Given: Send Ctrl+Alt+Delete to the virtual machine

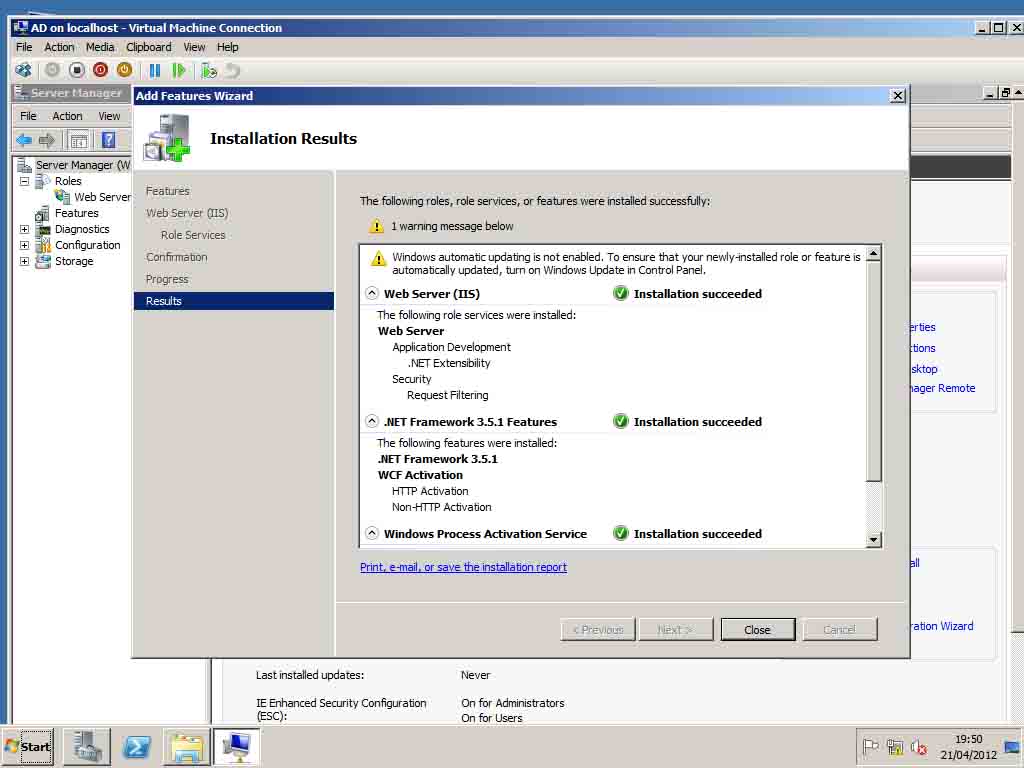Looking at the screenshot, I should (x=23, y=70).
